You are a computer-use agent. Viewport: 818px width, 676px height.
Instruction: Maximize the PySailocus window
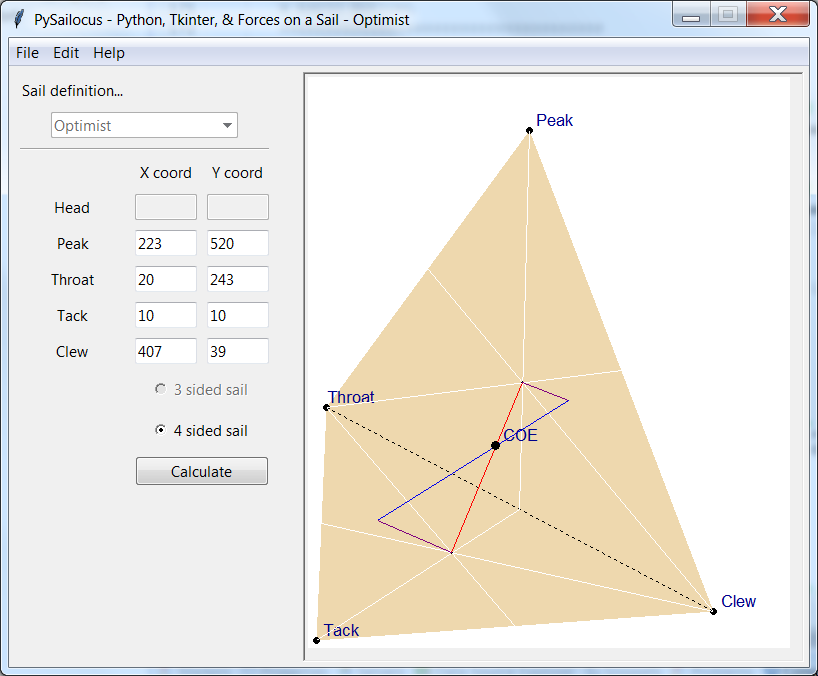[728, 14]
